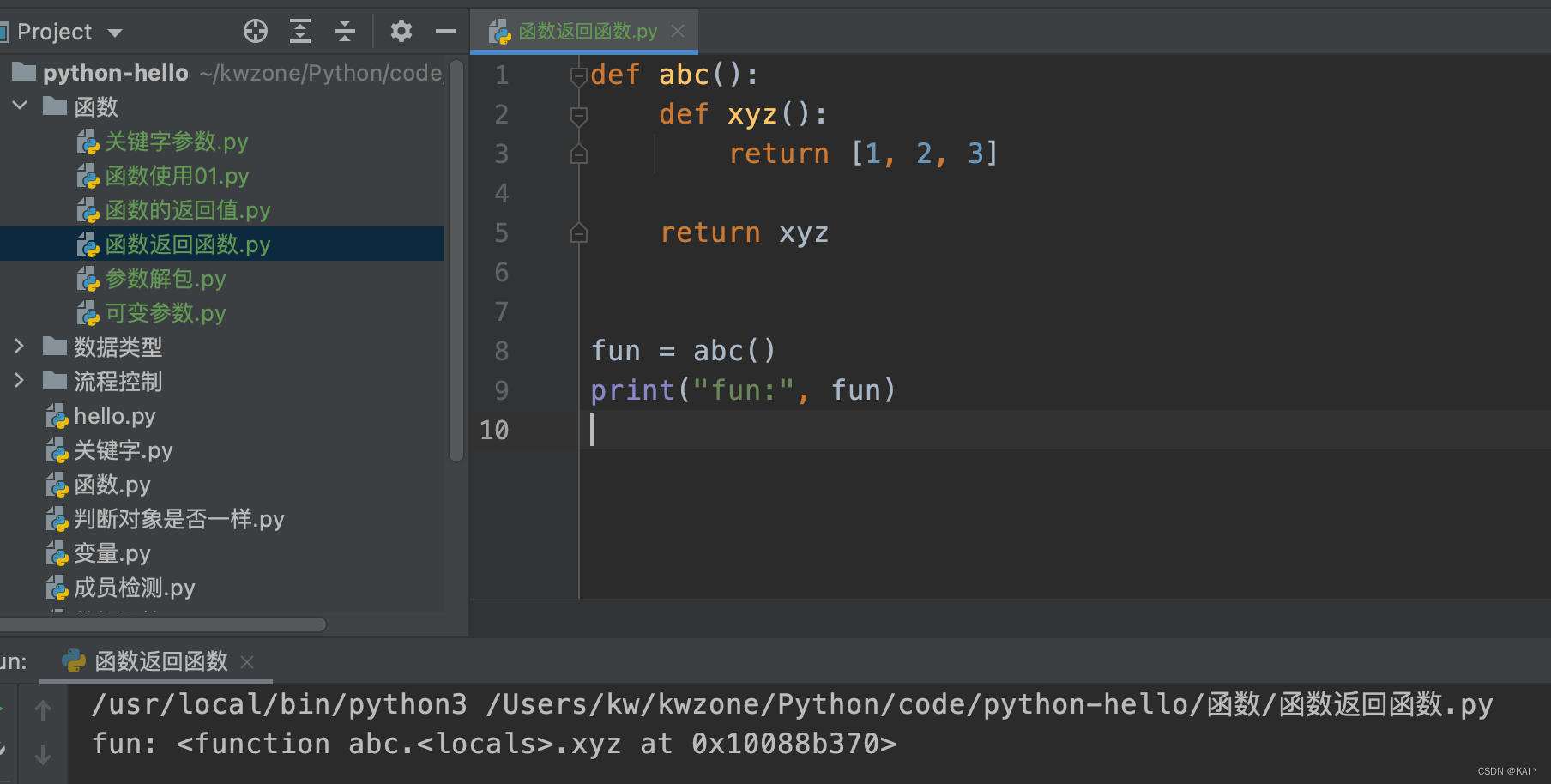Fold the xyz function at line 2

pos(579,115)
